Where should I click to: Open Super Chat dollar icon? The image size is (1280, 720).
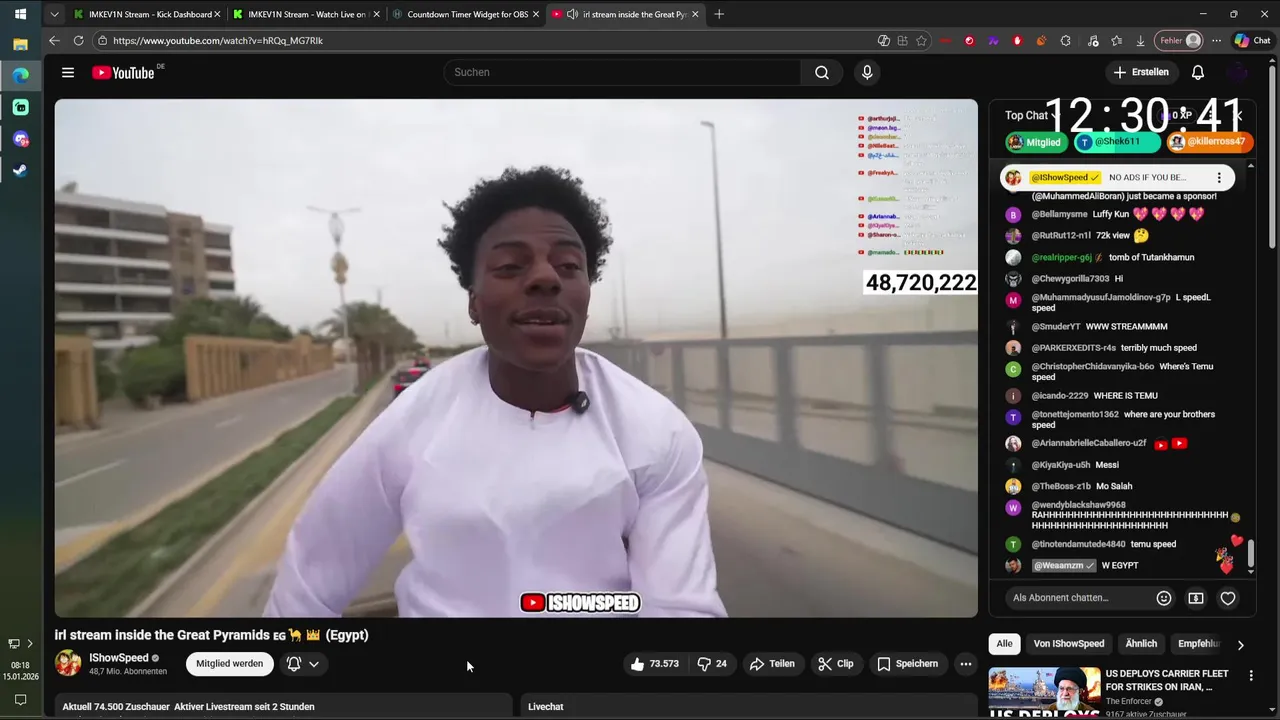pyautogui.click(x=1196, y=598)
